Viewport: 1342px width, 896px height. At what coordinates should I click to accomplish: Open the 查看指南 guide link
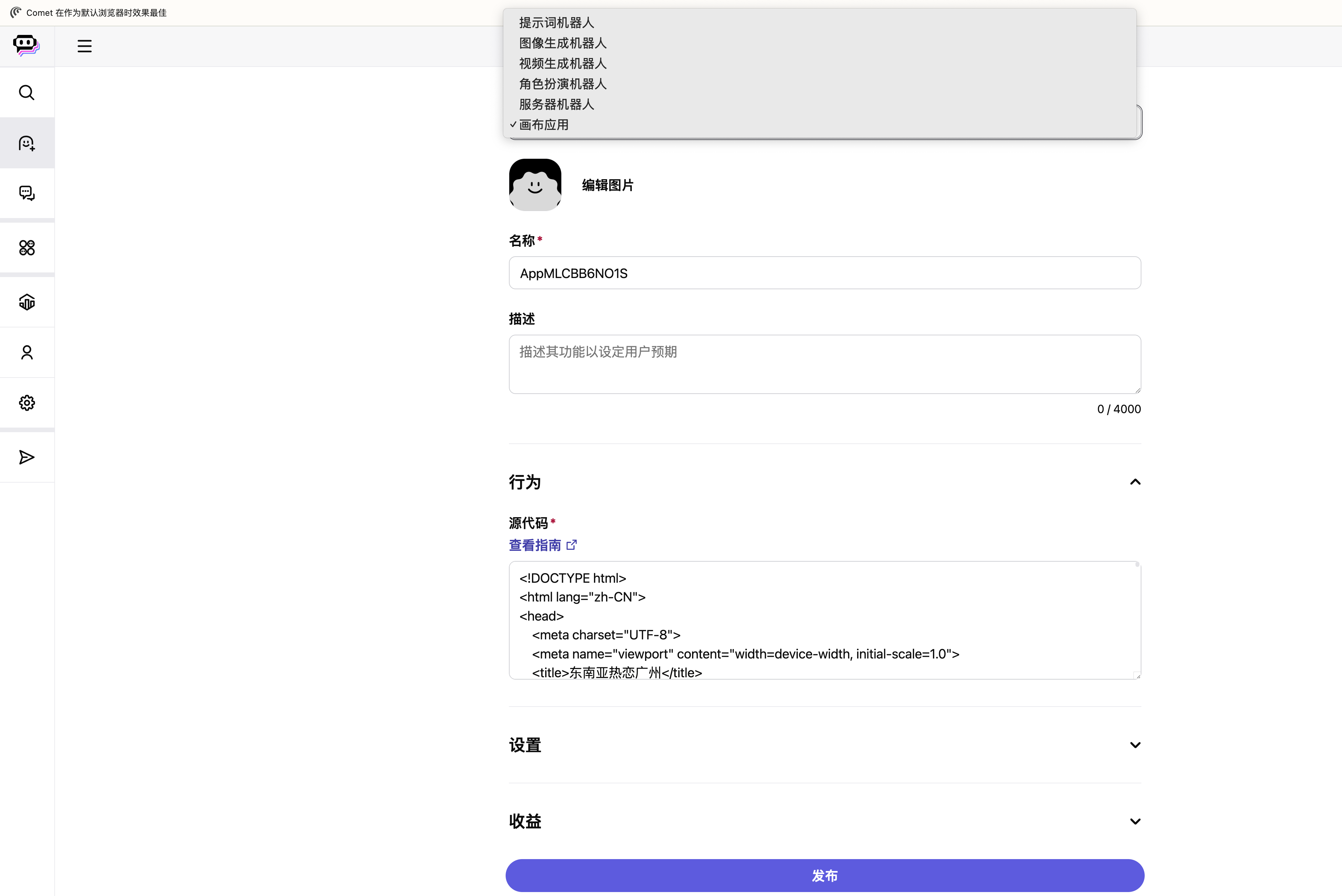537,545
